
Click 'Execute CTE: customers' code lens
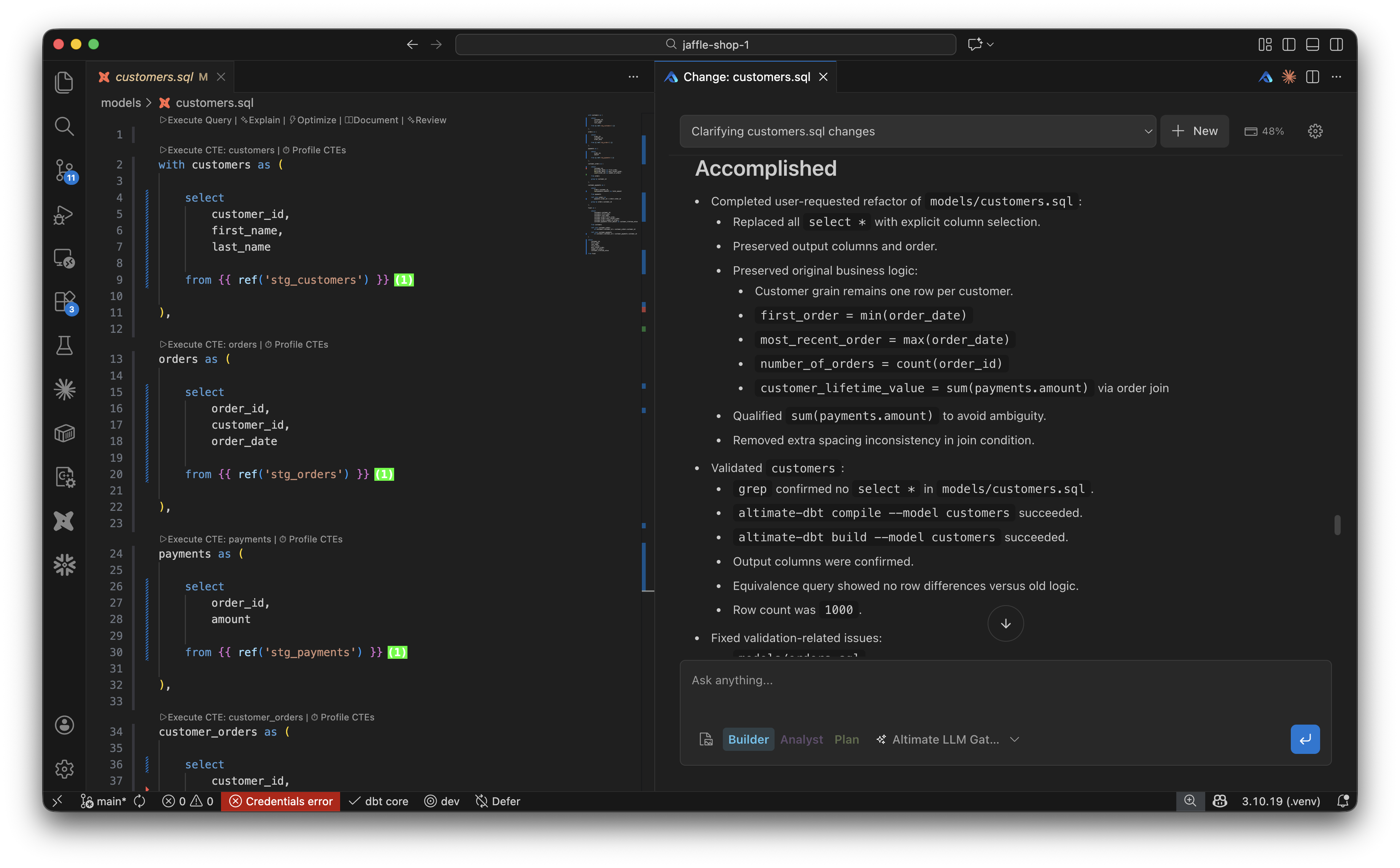click(217, 150)
